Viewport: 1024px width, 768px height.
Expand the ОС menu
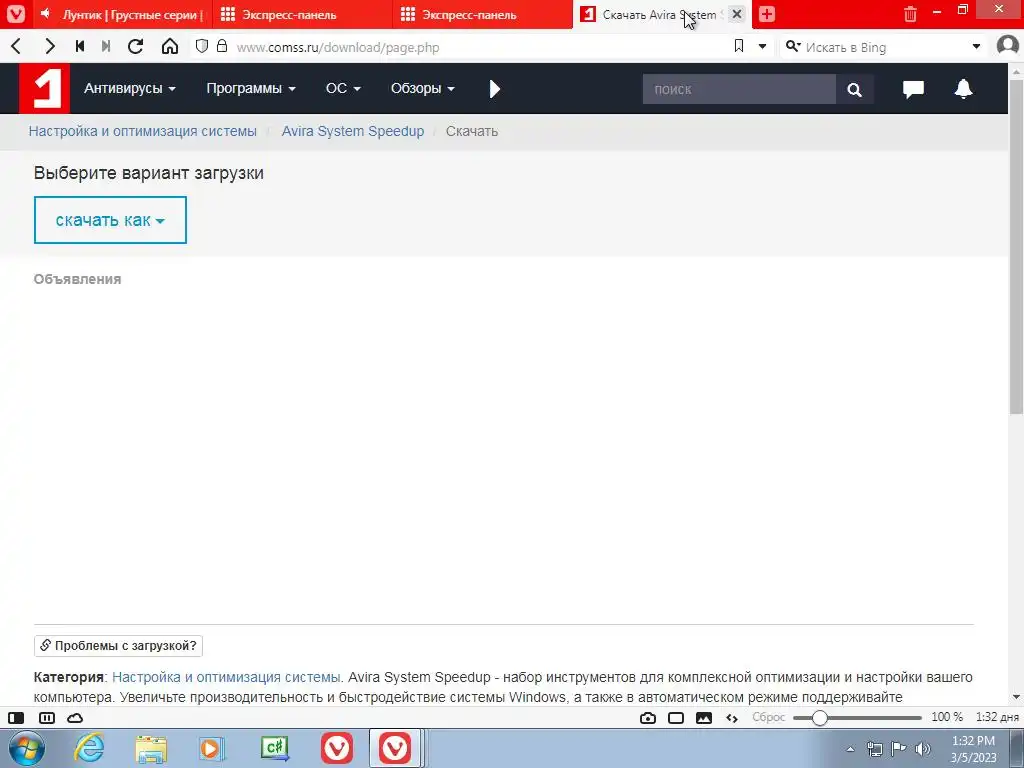[343, 89]
